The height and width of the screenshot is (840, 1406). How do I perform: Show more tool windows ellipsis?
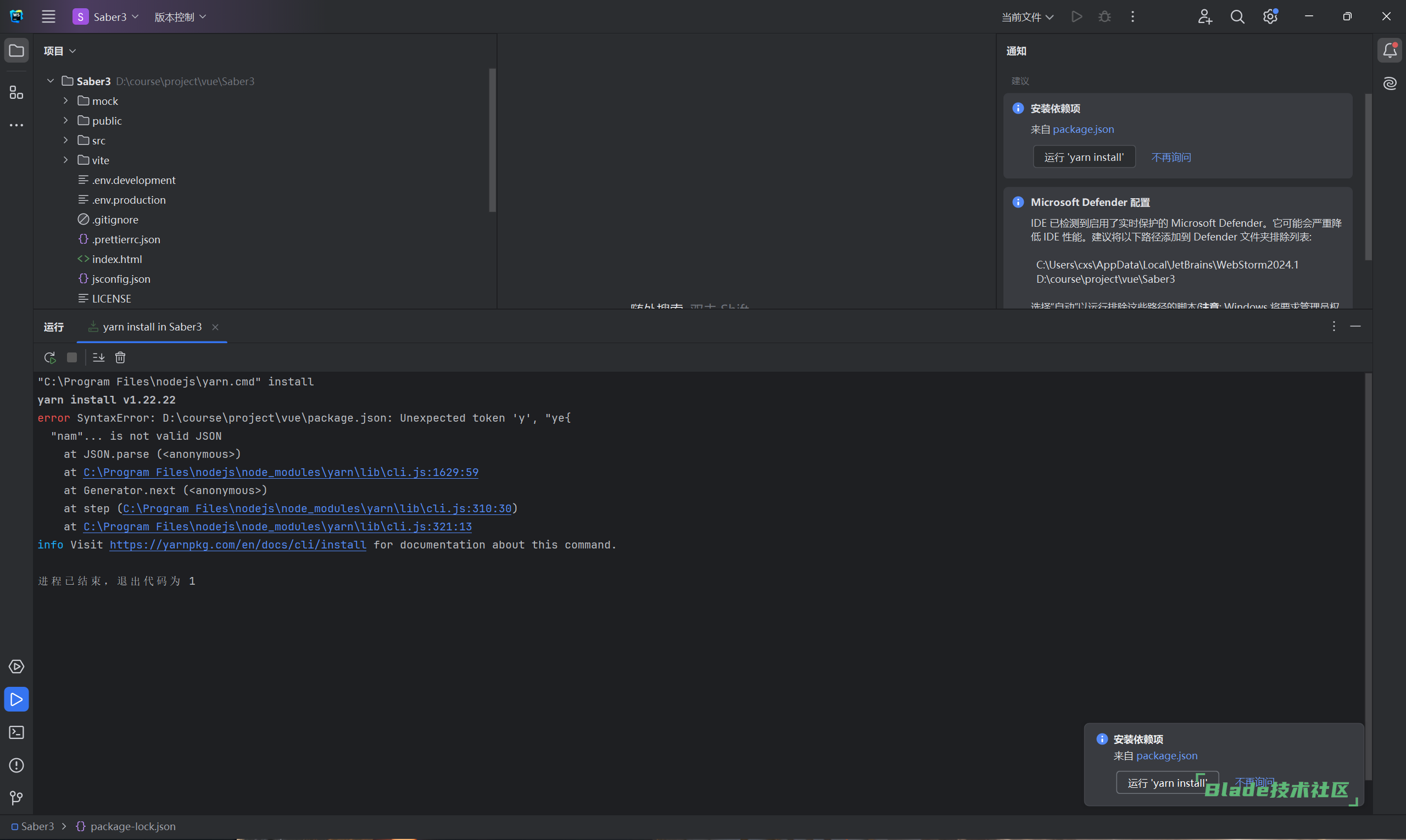click(x=16, y=125)
